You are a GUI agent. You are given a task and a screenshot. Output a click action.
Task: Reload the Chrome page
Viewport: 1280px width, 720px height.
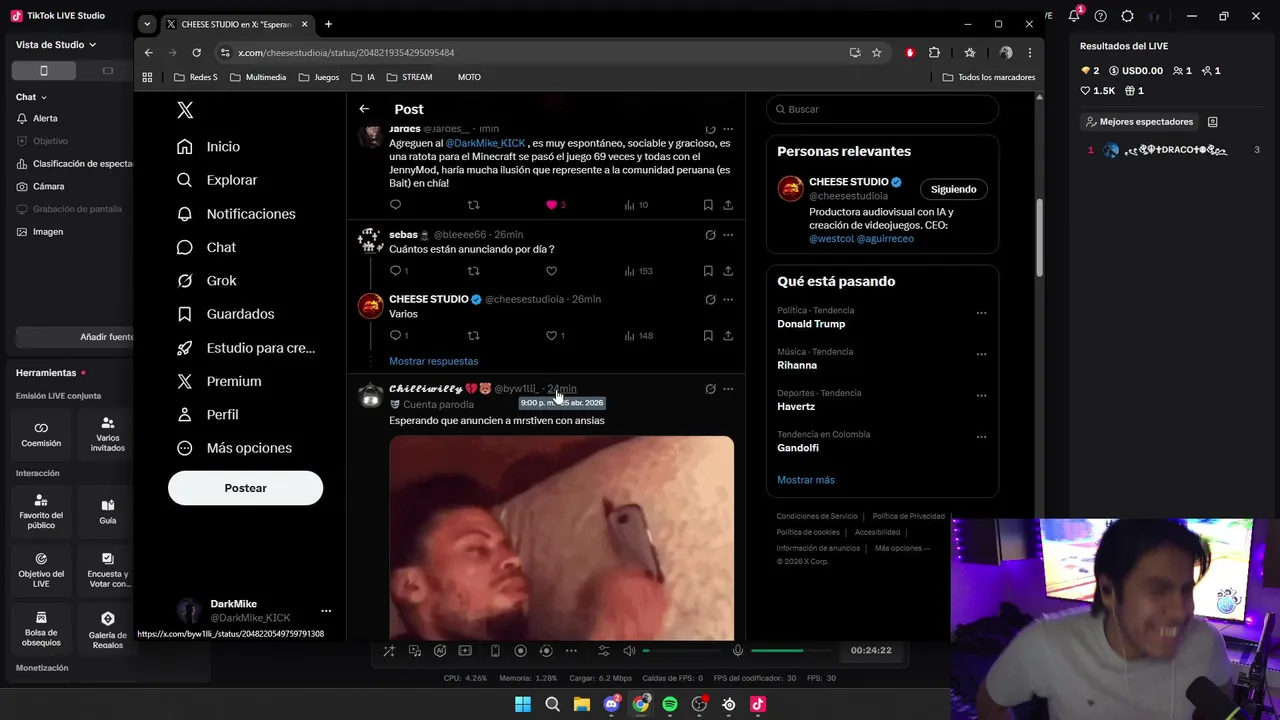point(196,53)
